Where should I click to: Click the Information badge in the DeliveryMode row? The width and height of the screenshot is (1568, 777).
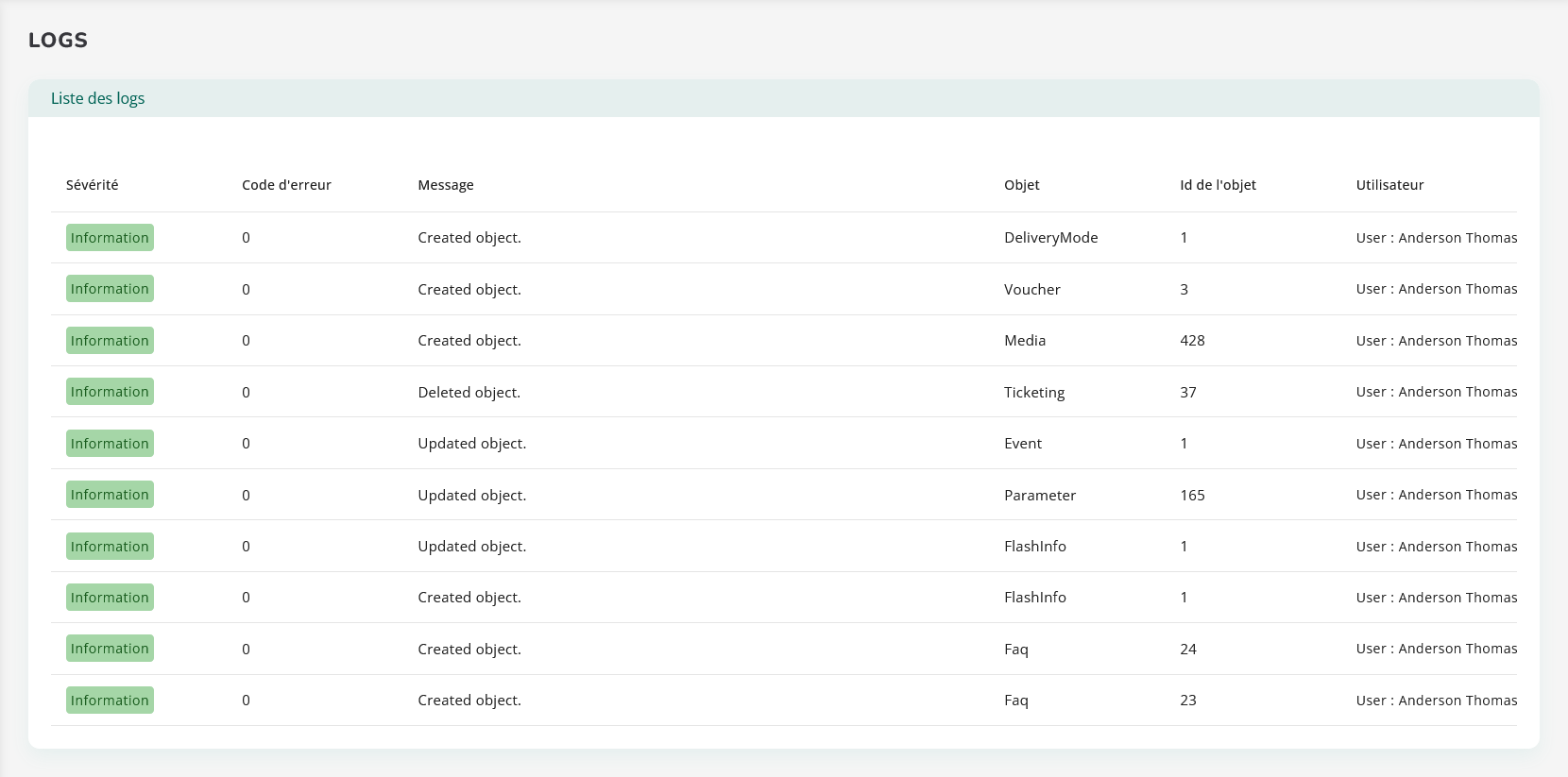(110, 238)
